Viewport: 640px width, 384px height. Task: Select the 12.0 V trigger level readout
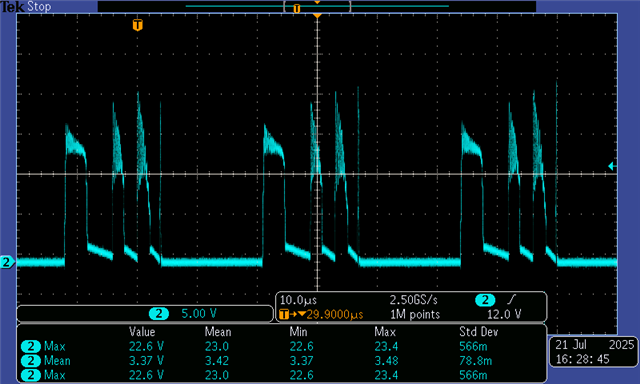point(504,314)
